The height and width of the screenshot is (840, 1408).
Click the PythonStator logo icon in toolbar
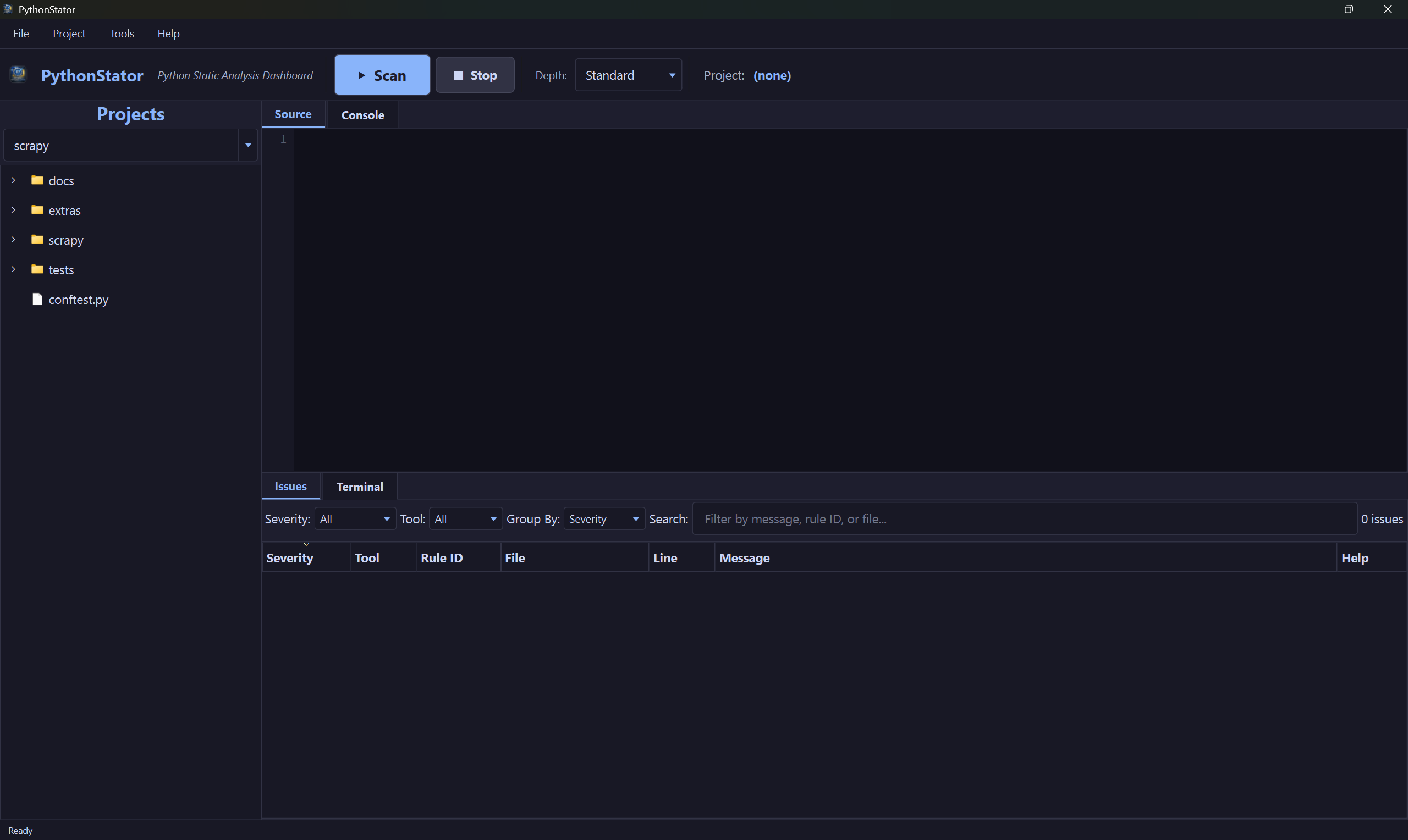point(18,74)
